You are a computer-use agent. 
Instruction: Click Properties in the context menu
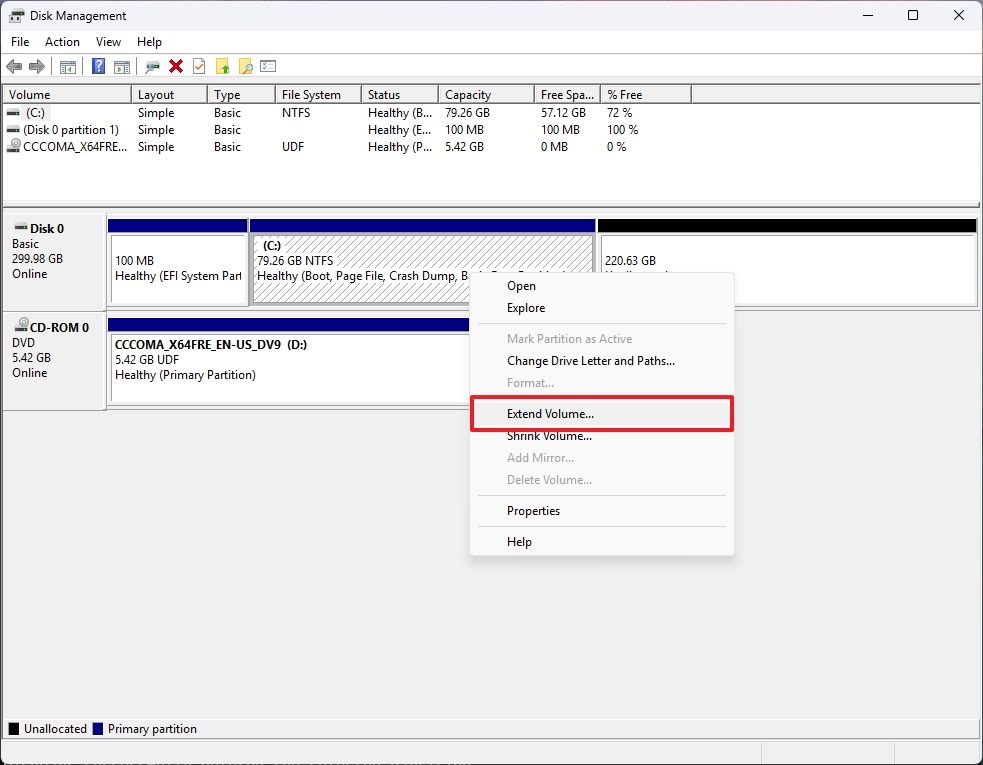point(533,511)
